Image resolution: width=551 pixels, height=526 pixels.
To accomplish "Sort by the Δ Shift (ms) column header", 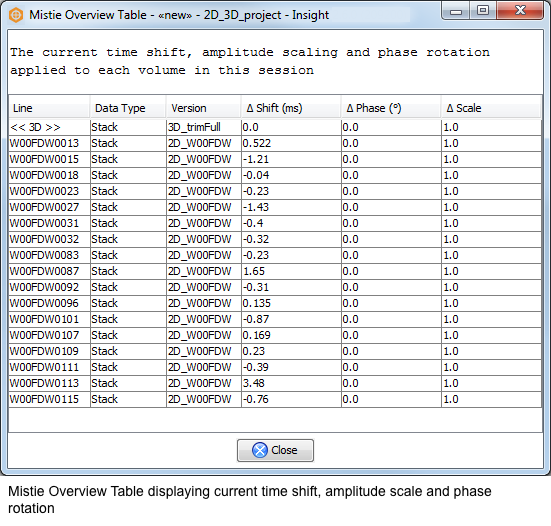I will coord(291,108).
